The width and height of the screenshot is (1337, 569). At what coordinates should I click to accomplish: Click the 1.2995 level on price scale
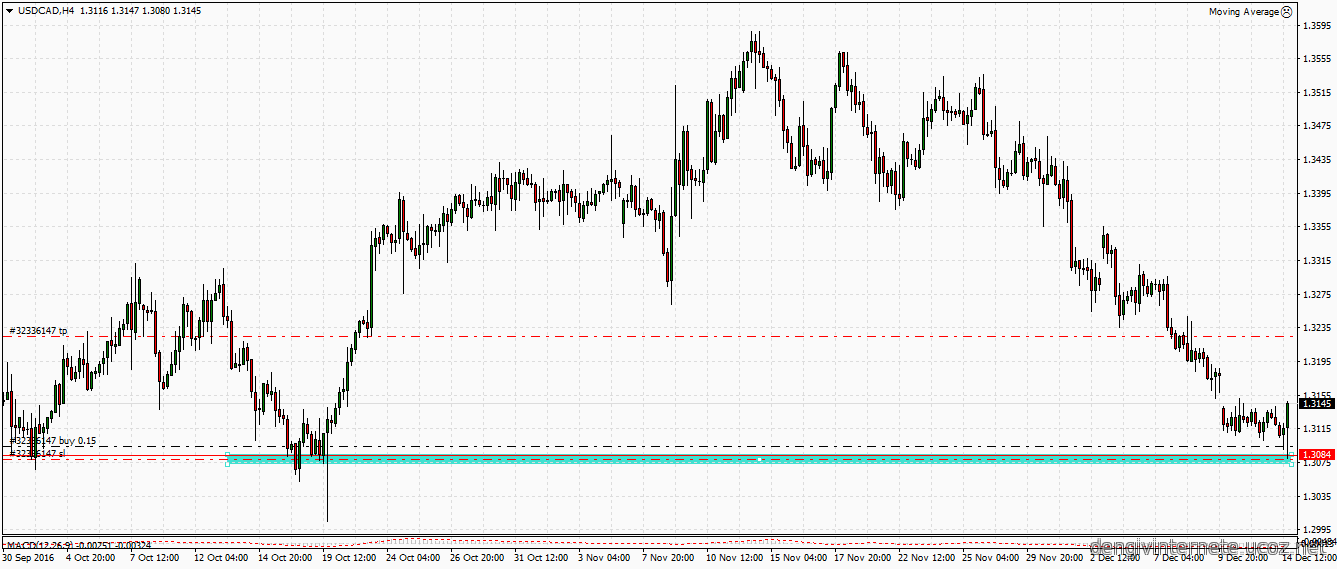[1316, 530]
